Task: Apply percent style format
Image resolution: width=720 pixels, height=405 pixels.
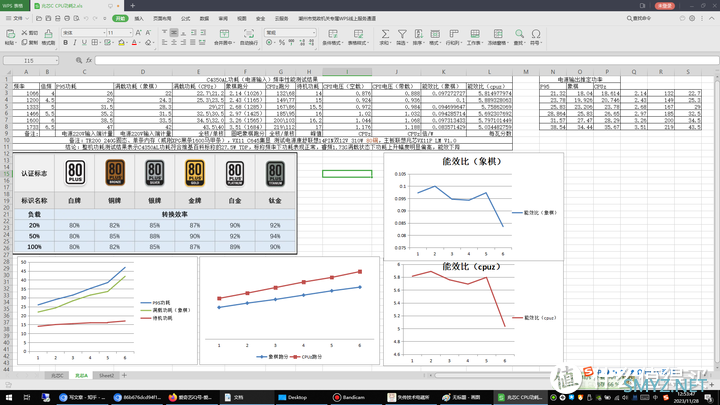Action: click(281, 43)
